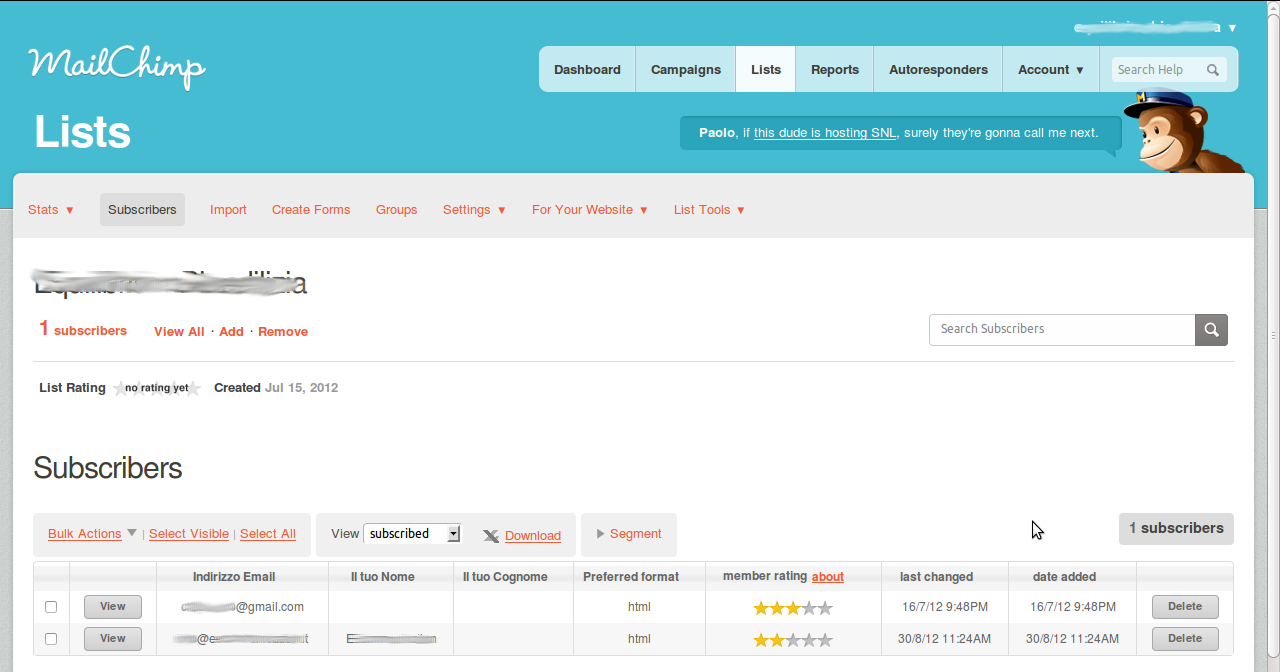Image resolution: width=1280 pixels, height=672 pixels.
Task: Open the View subscribed status dropdown
Action: (412, 533)
